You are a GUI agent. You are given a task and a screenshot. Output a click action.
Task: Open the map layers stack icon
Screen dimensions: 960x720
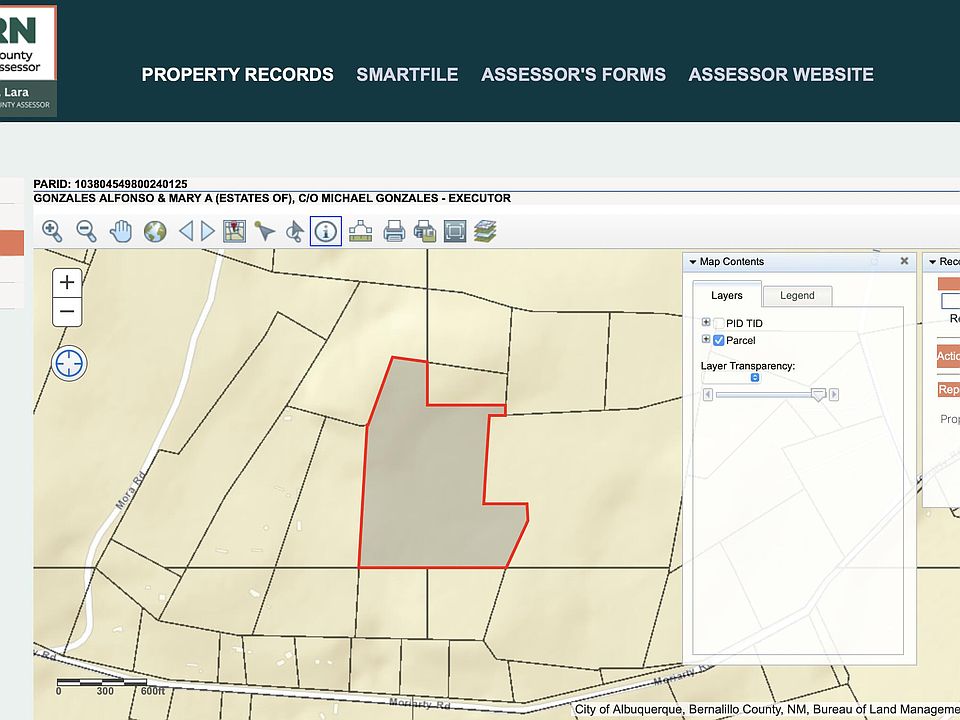click(x=485, y=231)
